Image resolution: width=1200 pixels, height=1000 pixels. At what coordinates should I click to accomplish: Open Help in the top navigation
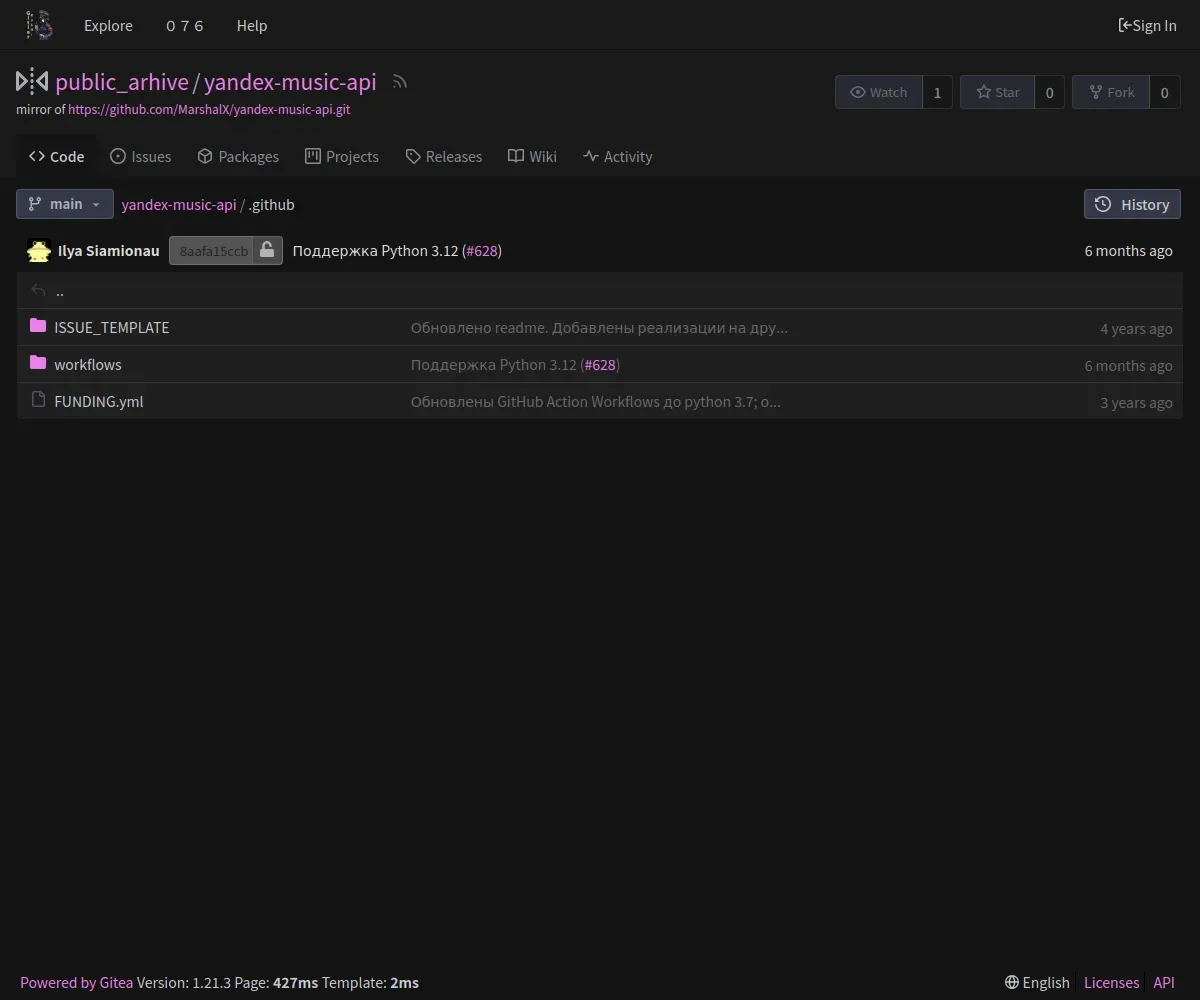(x=252, y=25)
